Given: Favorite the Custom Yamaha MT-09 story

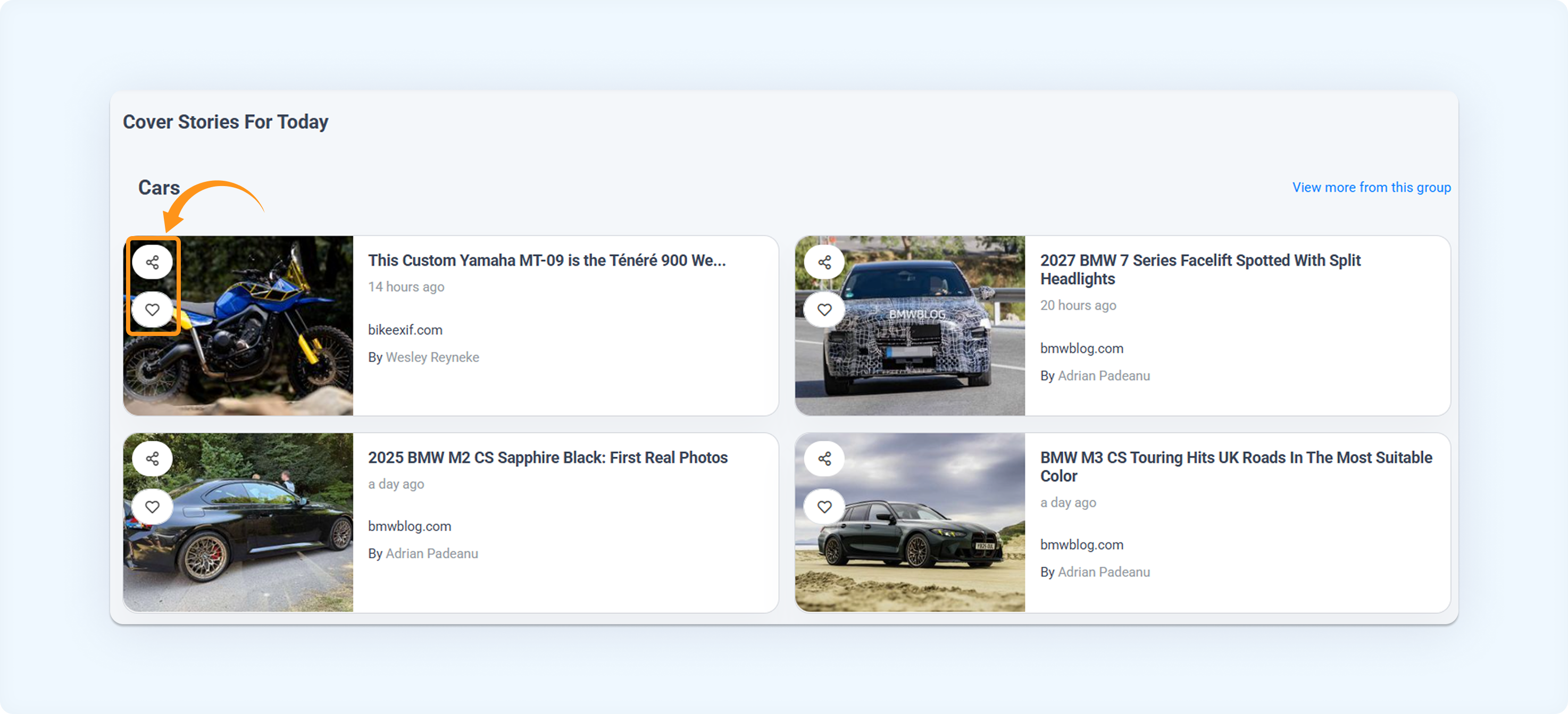Looking at the screenshot, I should [x=152, y=309].
